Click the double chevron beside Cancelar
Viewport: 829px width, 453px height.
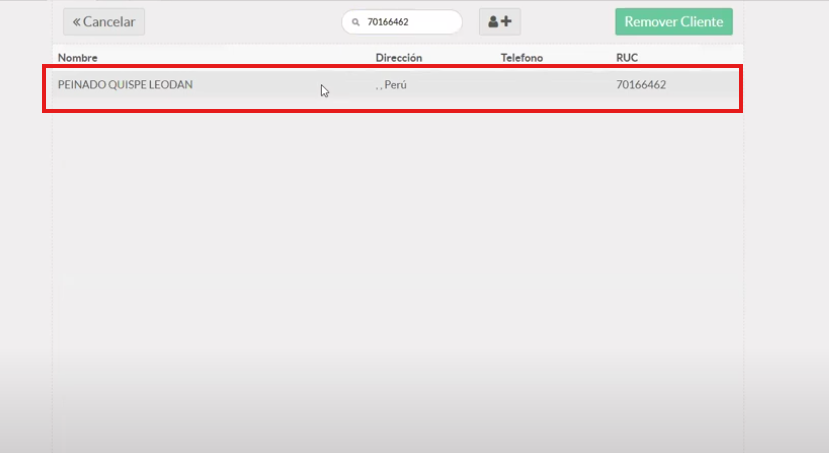click(76, 22)
